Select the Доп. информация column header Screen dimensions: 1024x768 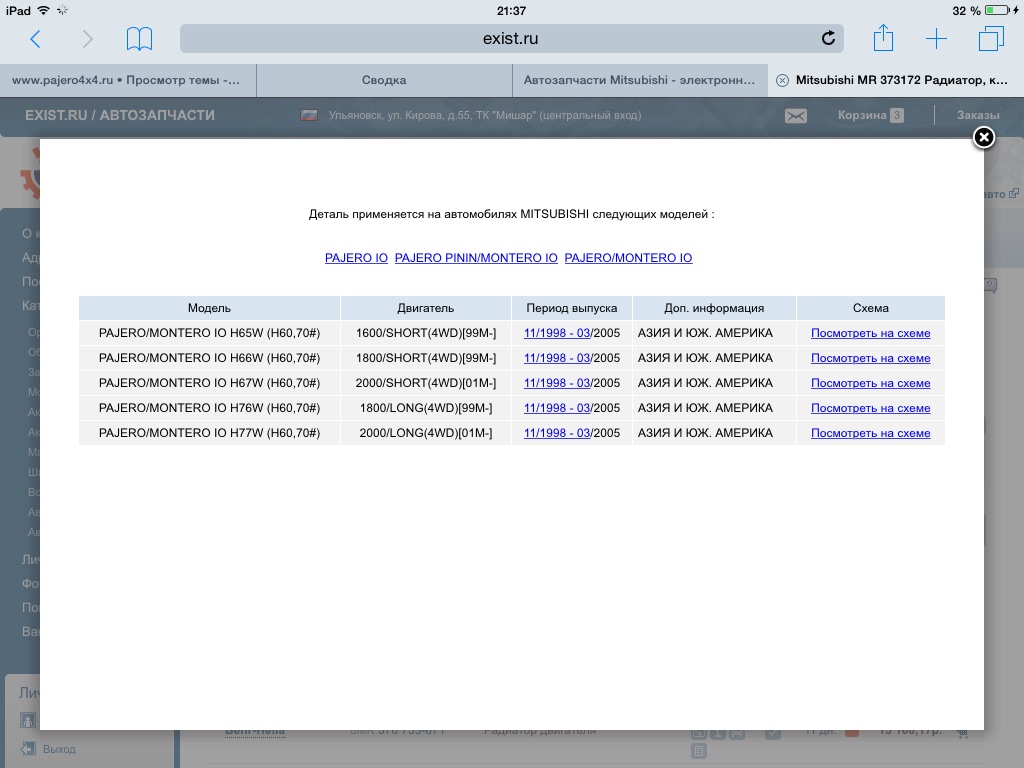[714, 308]
